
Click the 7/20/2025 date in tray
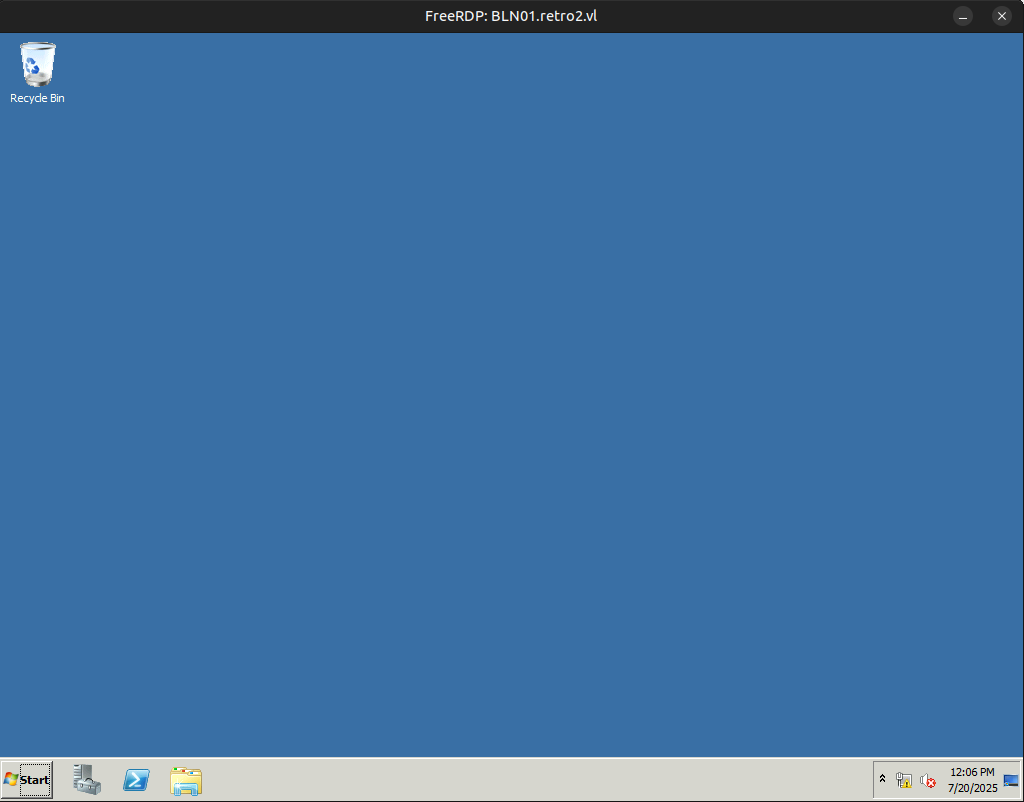[972, 788]
